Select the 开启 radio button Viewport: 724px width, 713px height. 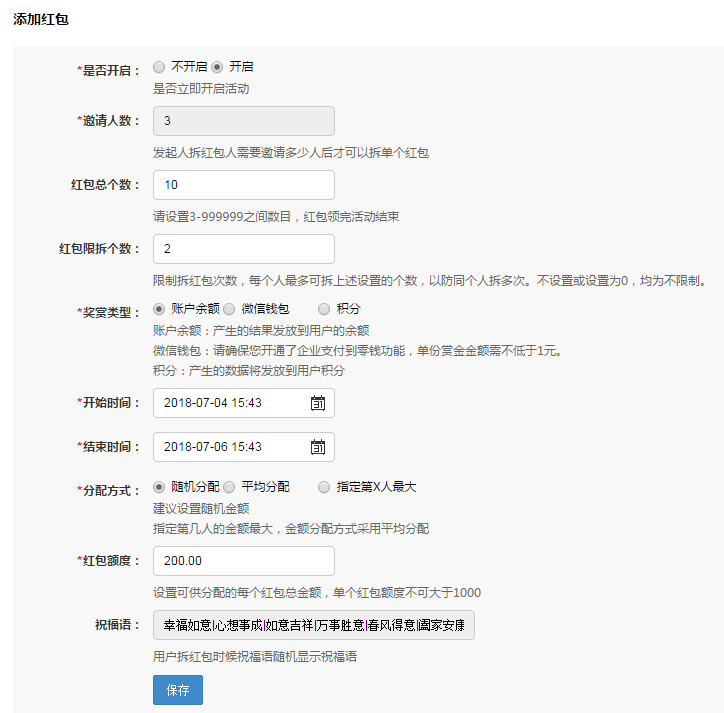click(217, 67)
